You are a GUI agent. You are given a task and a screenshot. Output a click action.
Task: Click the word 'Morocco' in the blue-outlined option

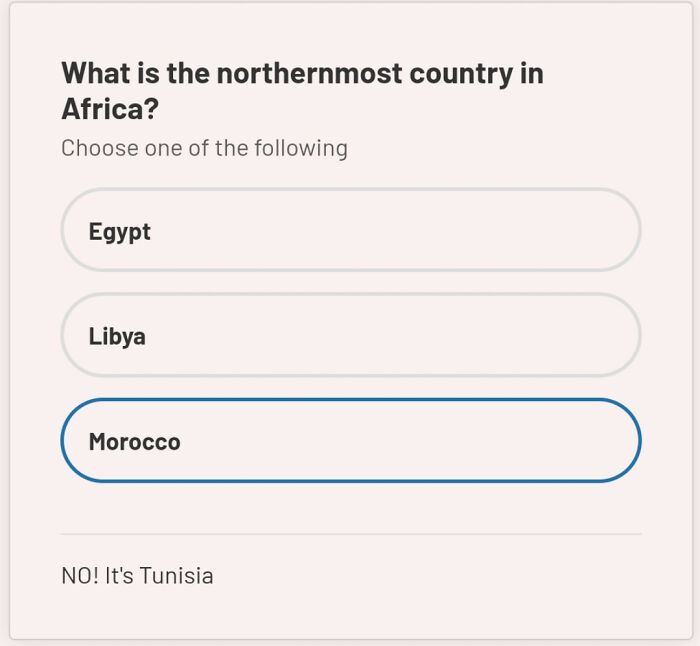[134, 442]
